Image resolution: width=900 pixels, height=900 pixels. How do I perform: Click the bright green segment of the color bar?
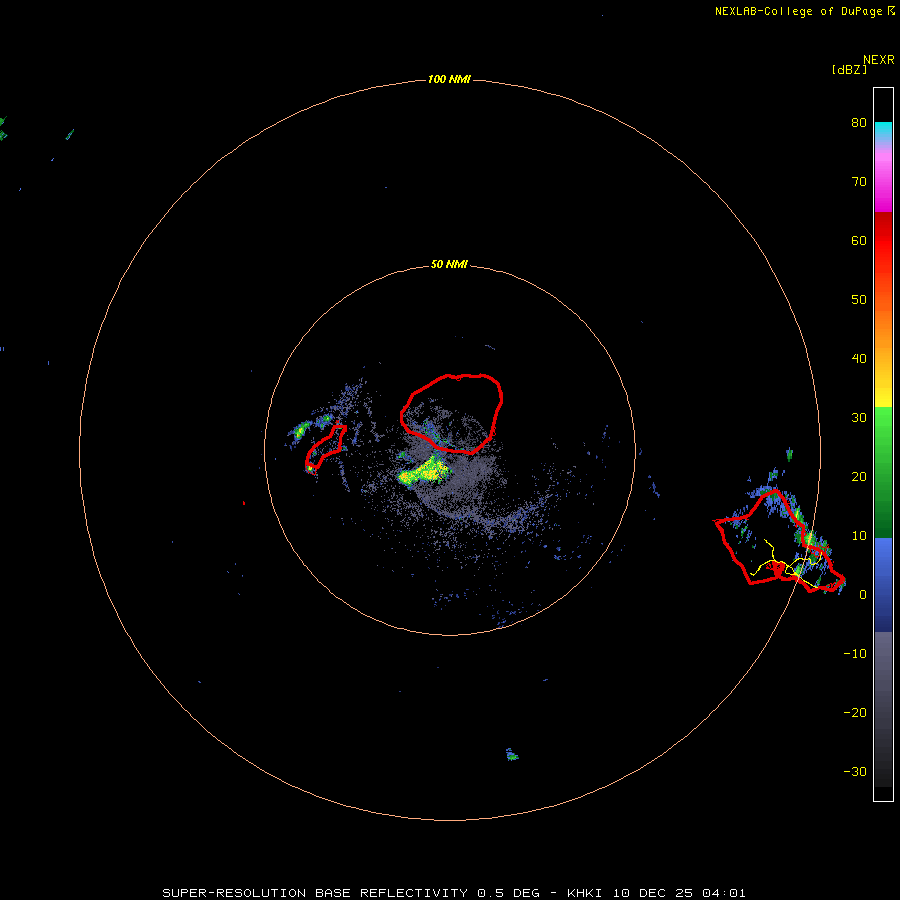[x=883, y=426]
